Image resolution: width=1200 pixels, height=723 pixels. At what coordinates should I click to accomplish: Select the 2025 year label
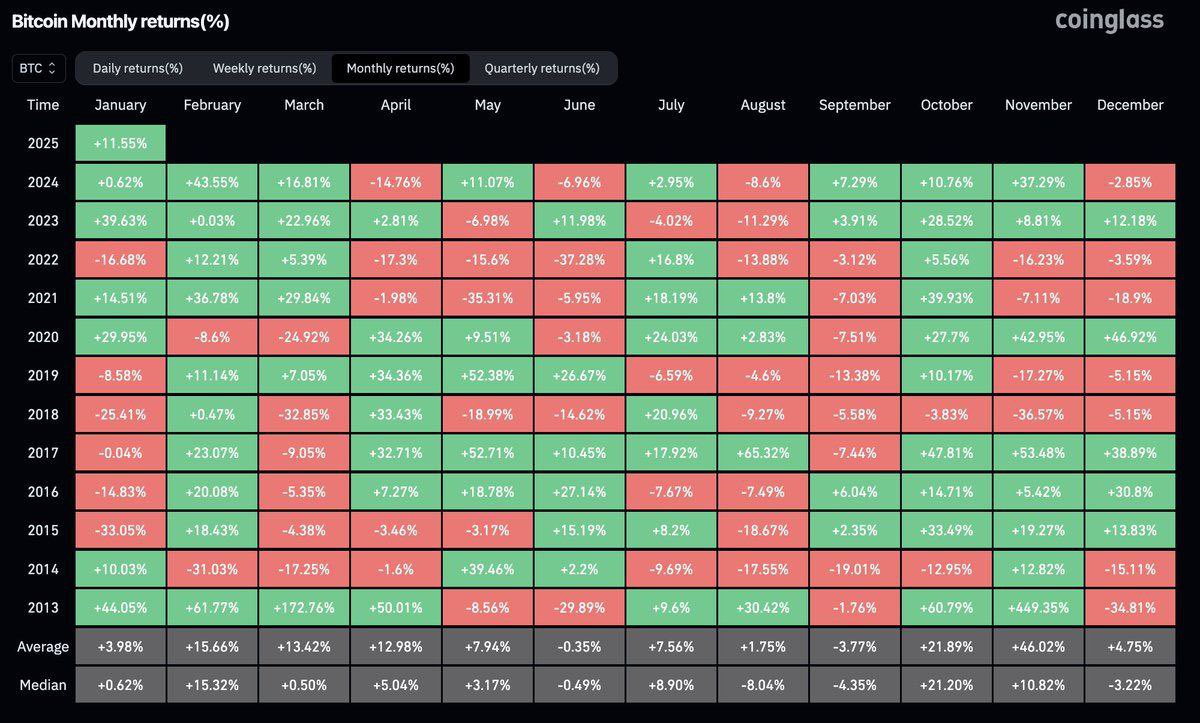(x=42, y=143)
